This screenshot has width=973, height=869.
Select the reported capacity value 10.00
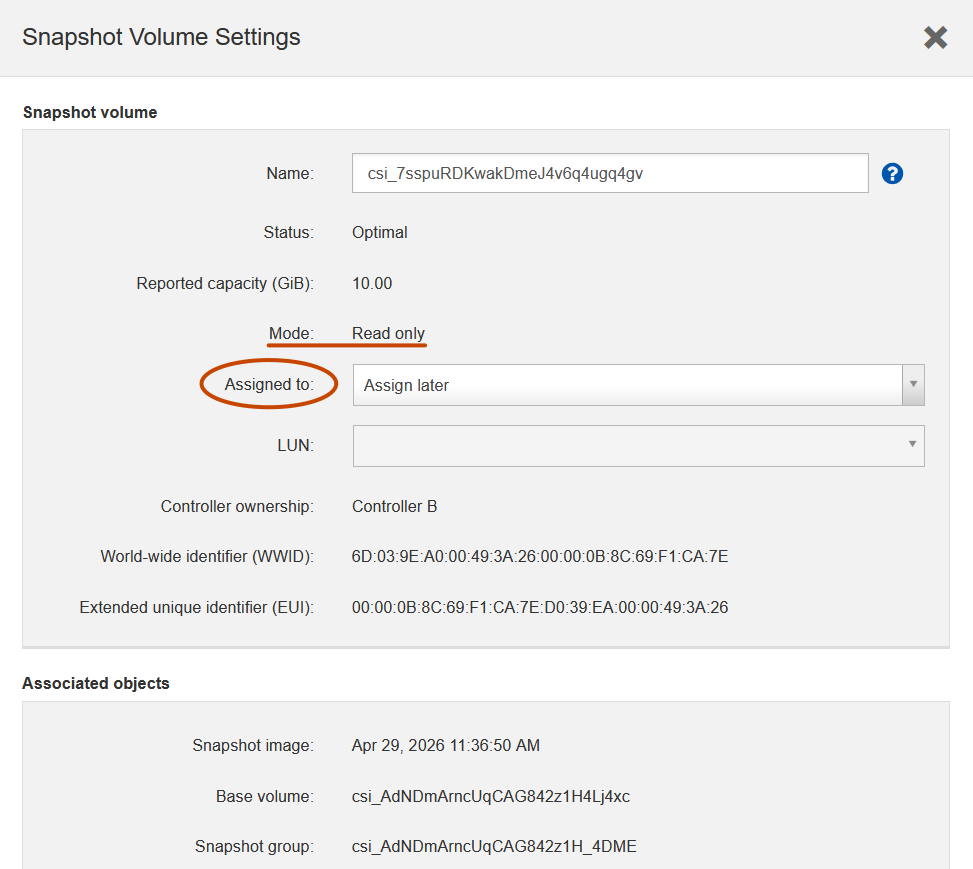pos(372,284)
